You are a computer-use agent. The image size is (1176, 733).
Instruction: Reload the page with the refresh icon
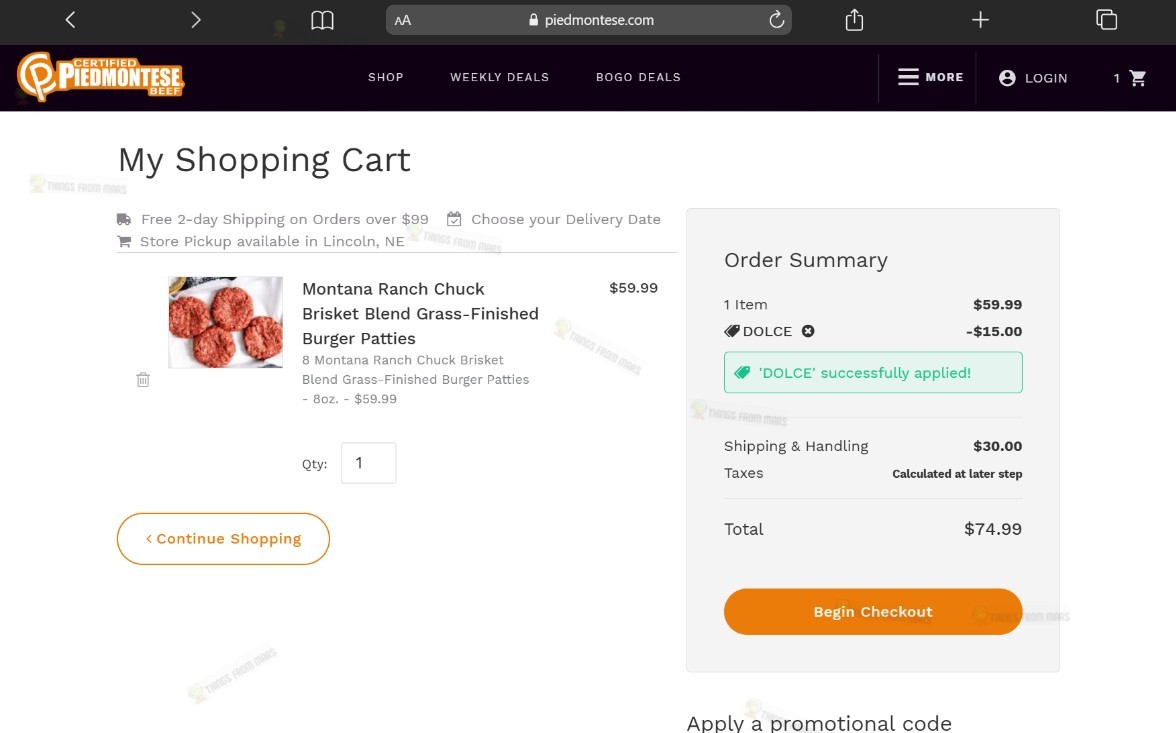[776, 20]
